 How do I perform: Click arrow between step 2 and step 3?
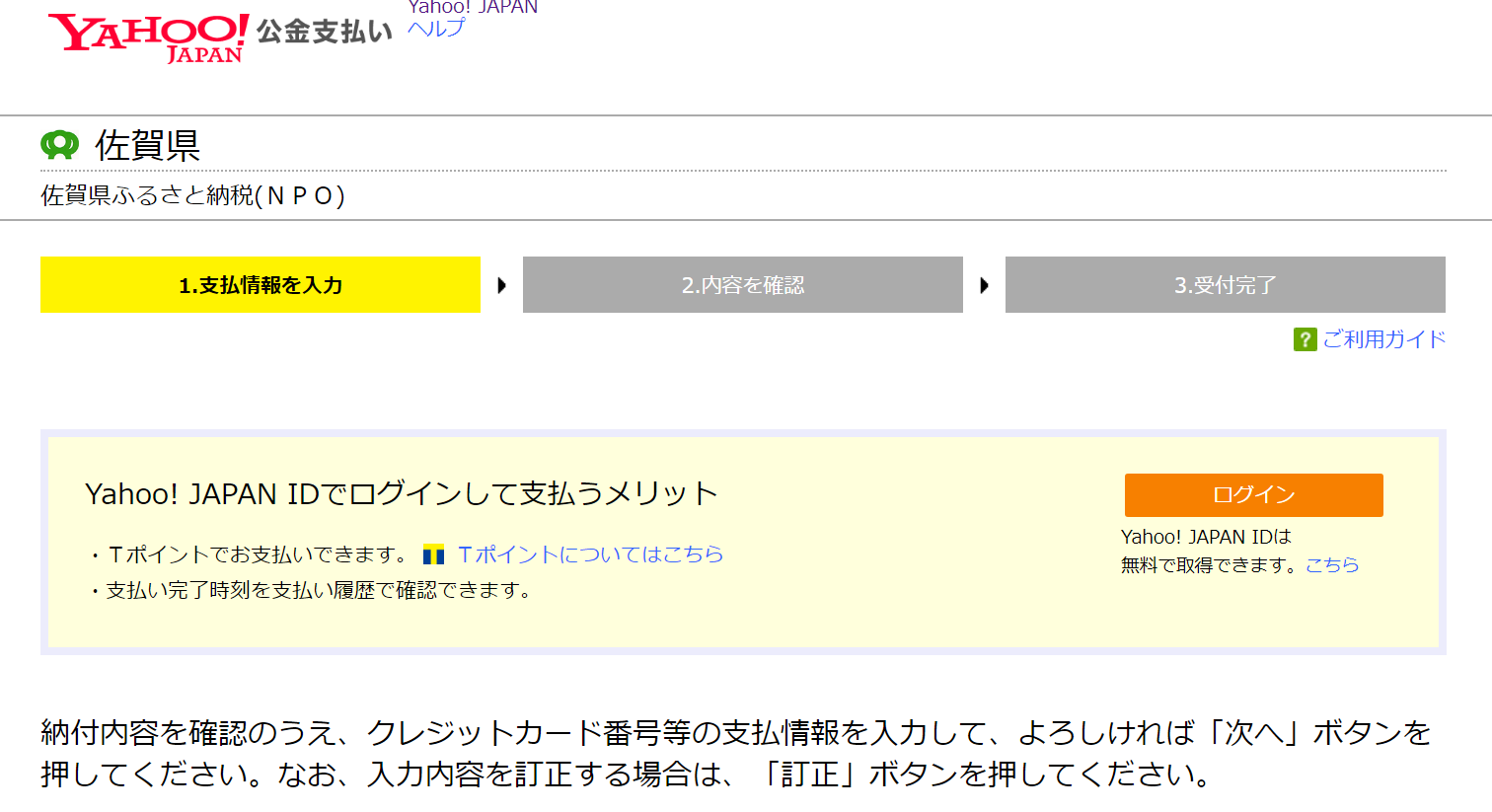coord(984,285)
